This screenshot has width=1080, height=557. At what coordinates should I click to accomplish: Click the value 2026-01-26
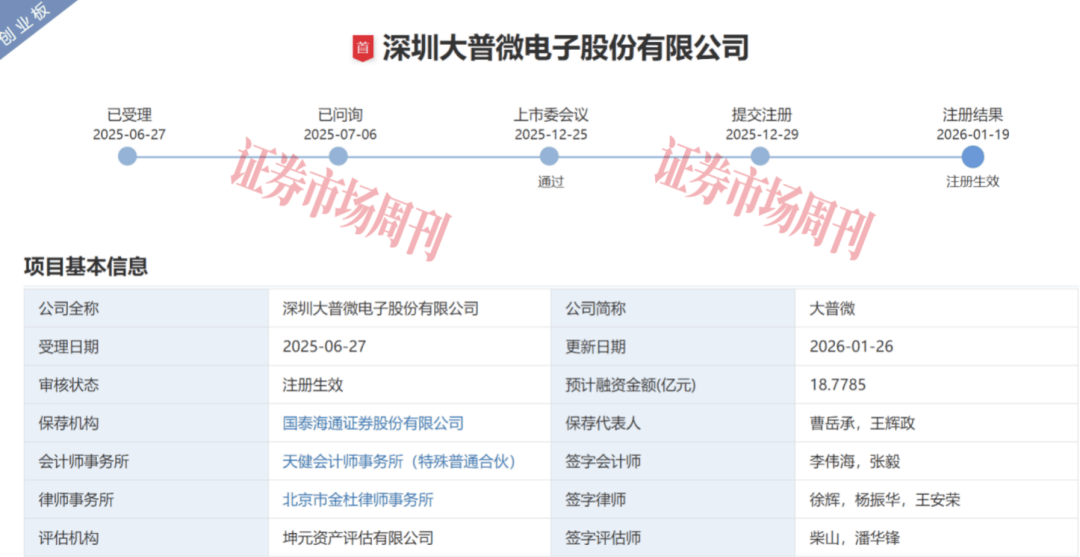pos(851,346)
